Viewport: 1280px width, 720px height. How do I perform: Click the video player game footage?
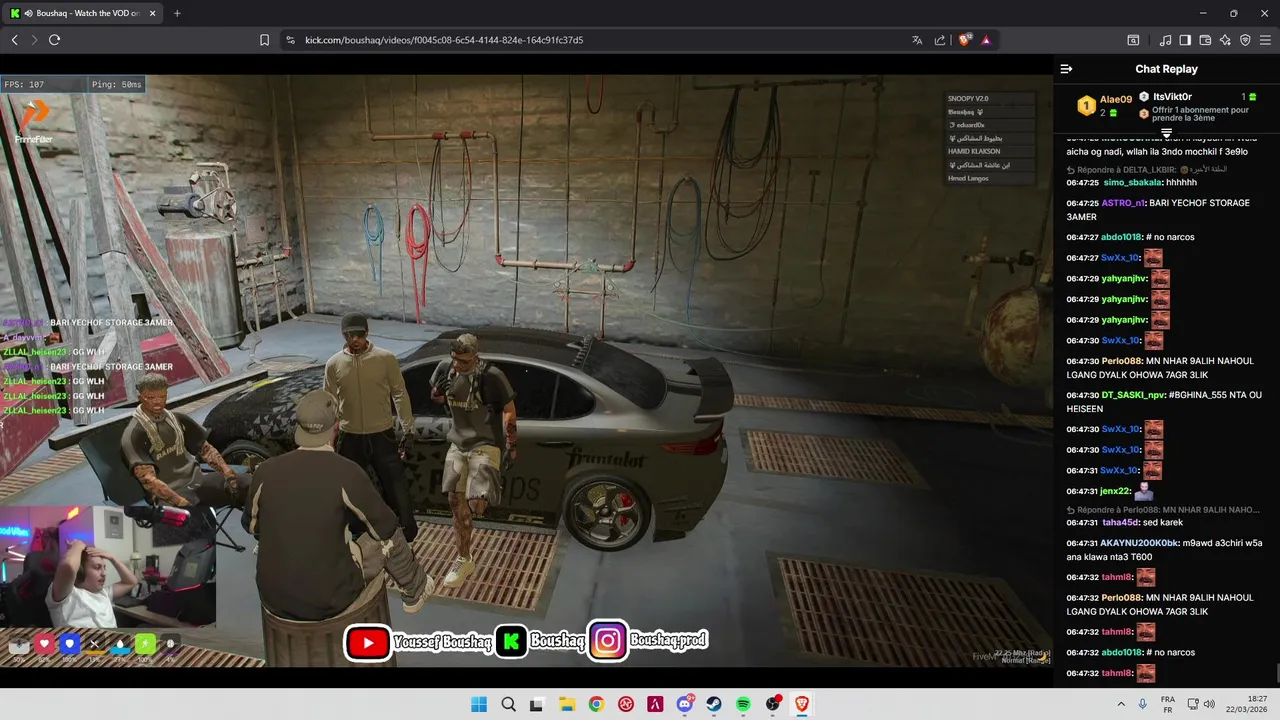(526, 370)
